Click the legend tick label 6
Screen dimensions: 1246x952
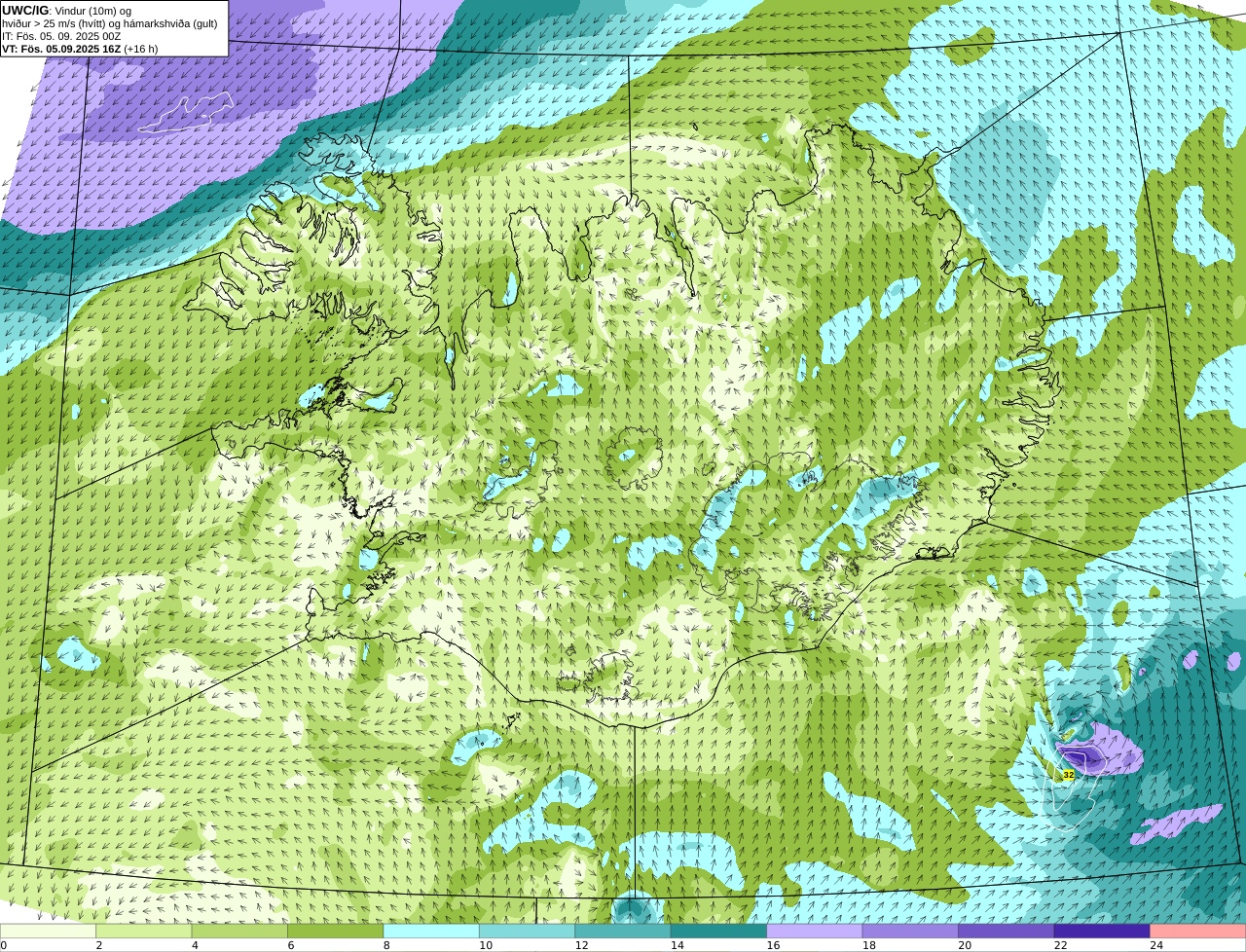pyautogui.click(x=291, y=945)
